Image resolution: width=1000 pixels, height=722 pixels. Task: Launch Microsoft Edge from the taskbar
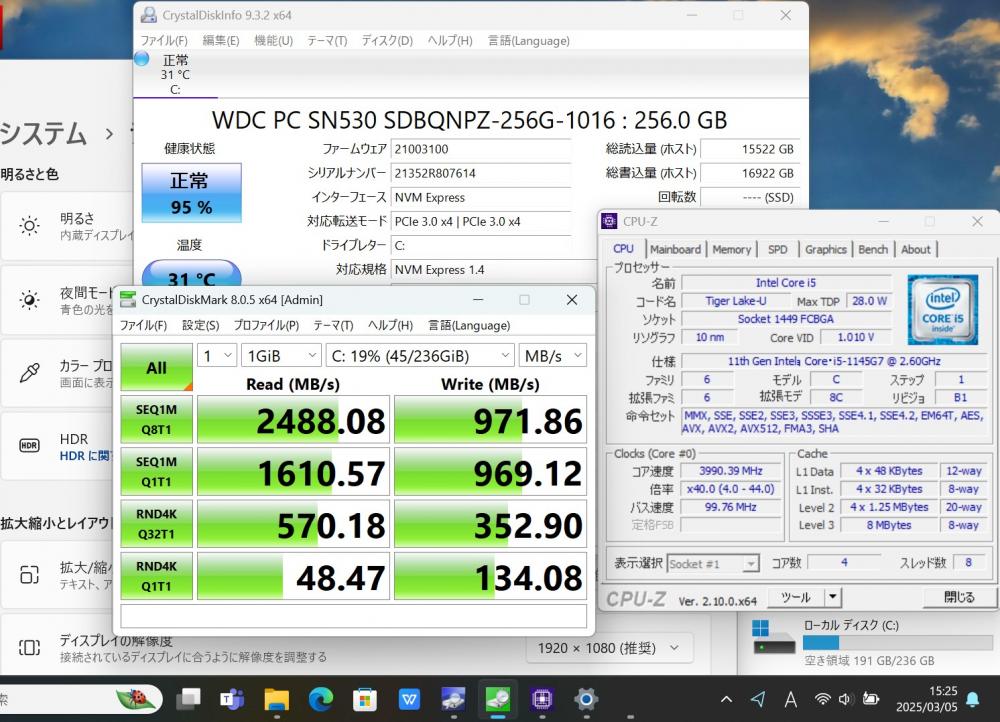pyautogui.click(x=321, y=699)
